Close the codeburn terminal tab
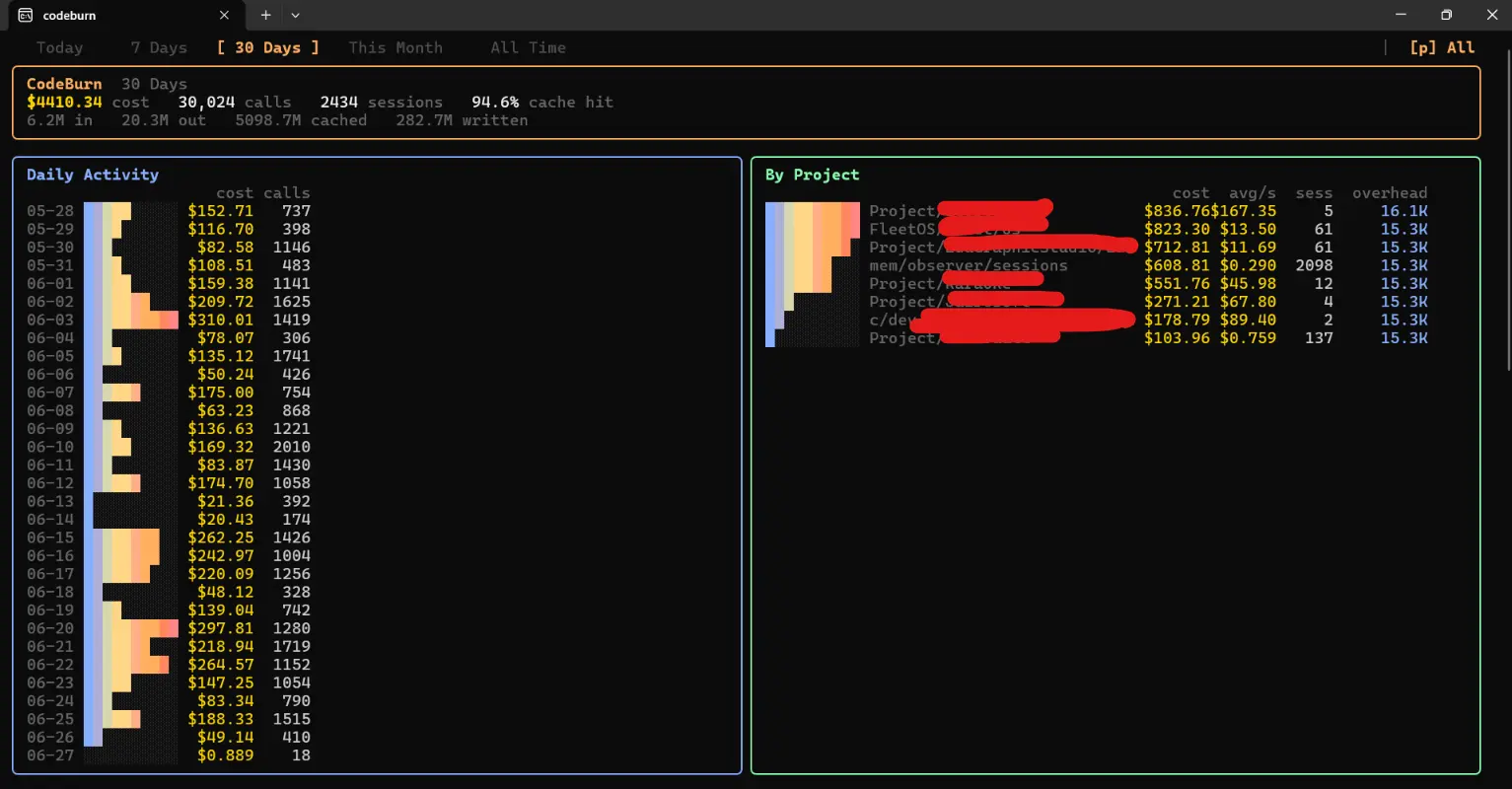Screen dimensions: 1512x789 (225, 16)
